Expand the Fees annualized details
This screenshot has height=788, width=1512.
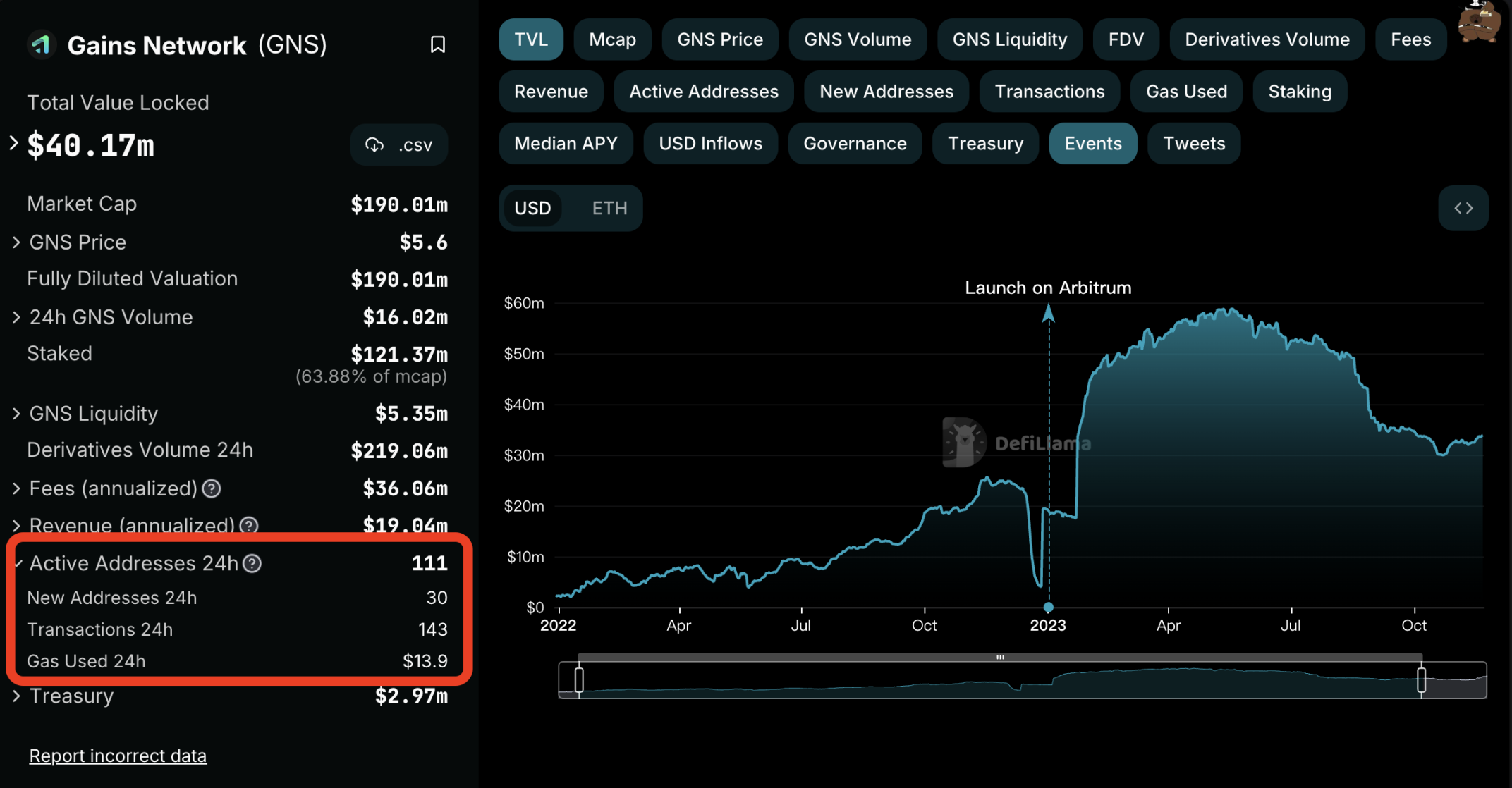click(19, 488)
